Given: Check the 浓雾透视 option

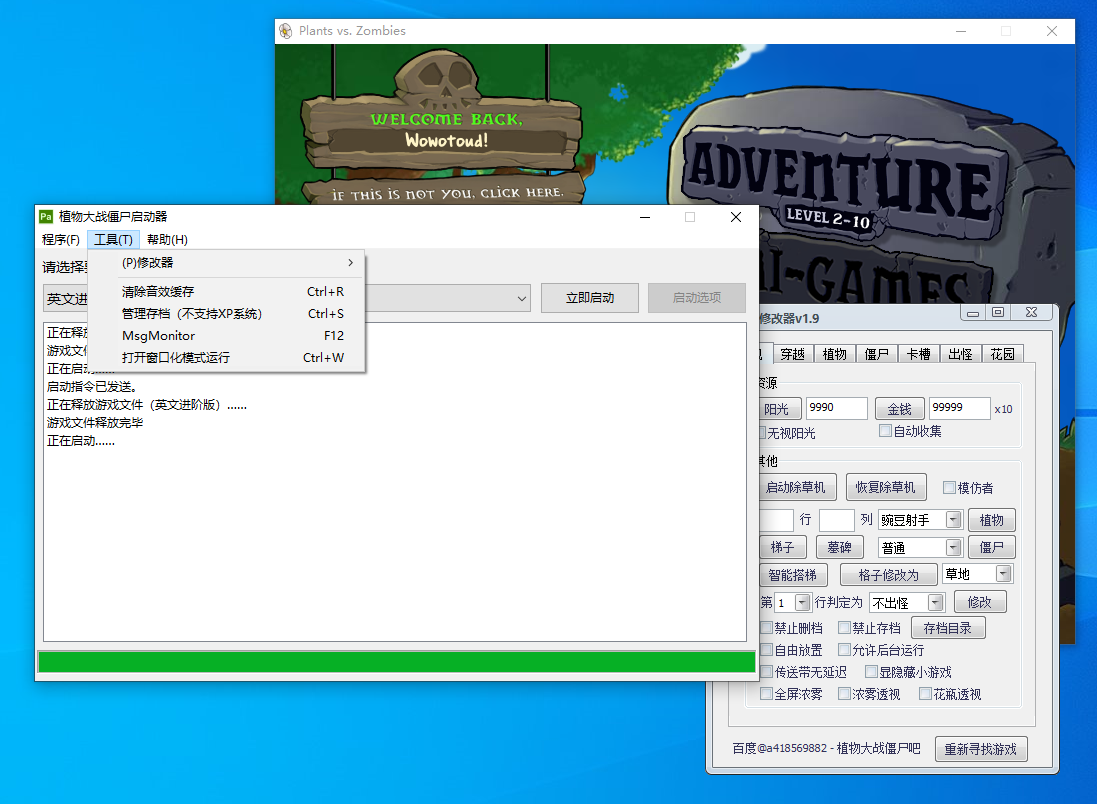Looking at the screenshot, I should [x=845, y=694].
